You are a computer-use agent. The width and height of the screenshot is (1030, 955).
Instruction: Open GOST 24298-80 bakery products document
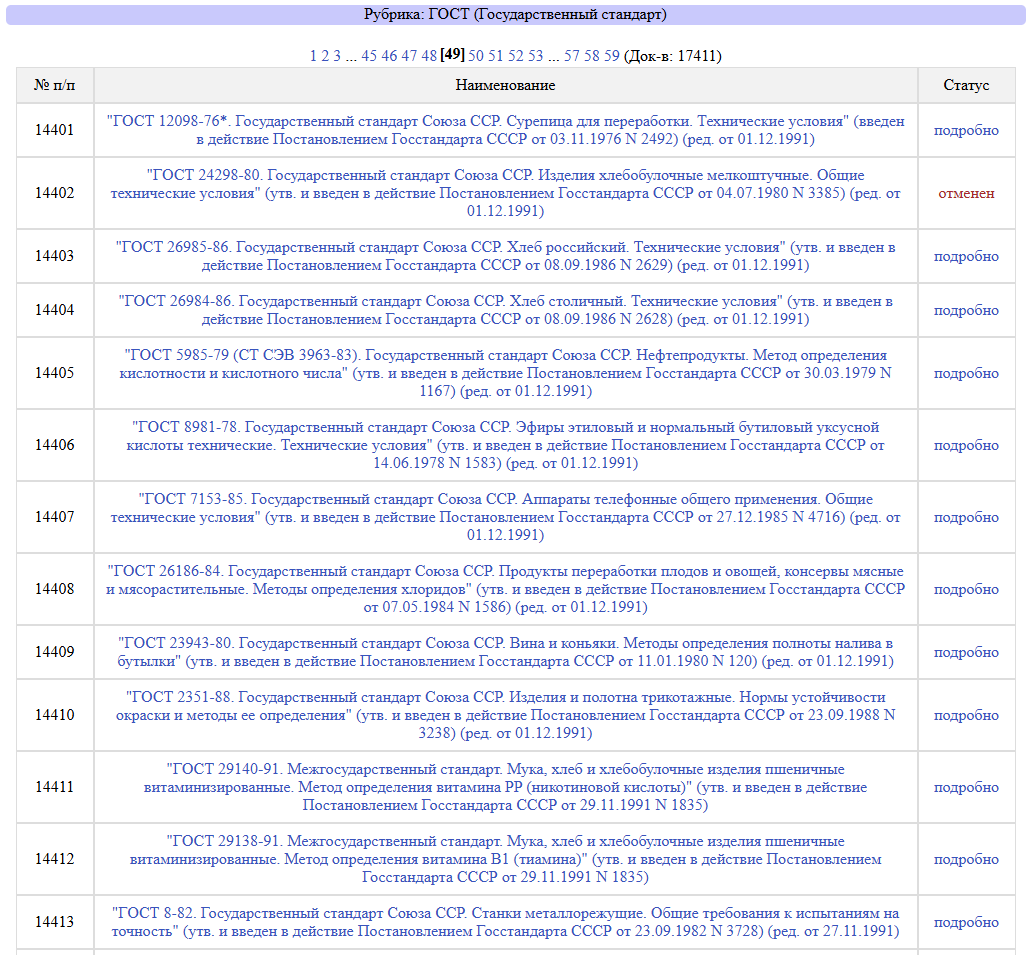tap(505, 193)
